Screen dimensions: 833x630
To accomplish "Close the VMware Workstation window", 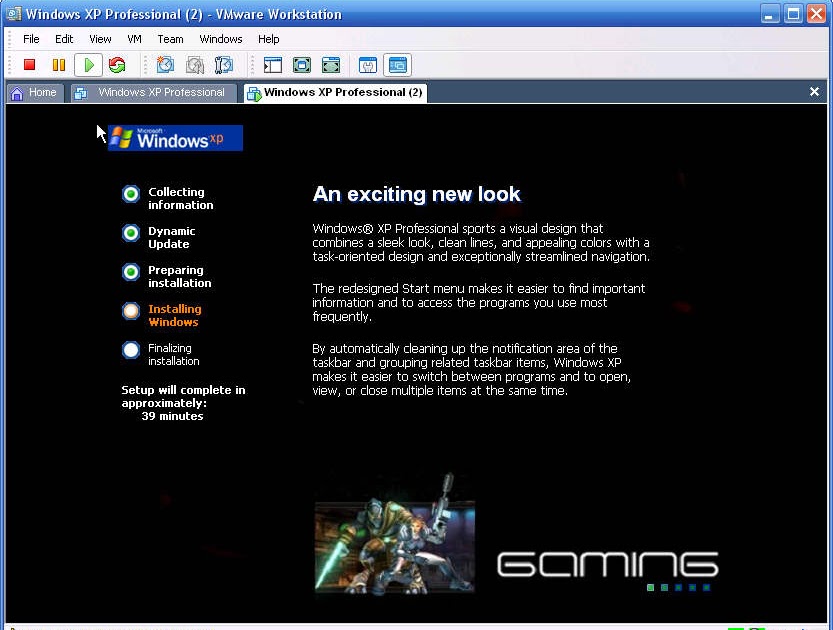I will point(817,14).
